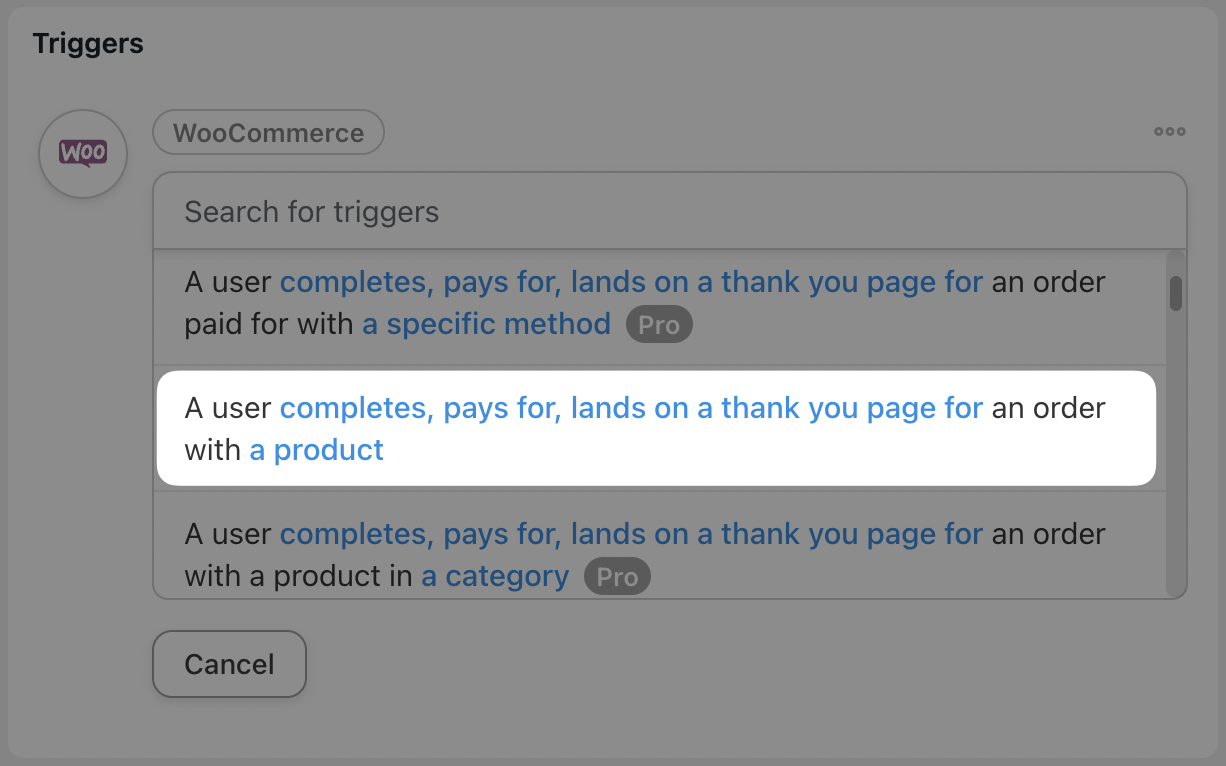The width and height of the screenshot is (1226, 766).
Task: Select the highlighted product order trigger
Action: 656,428
